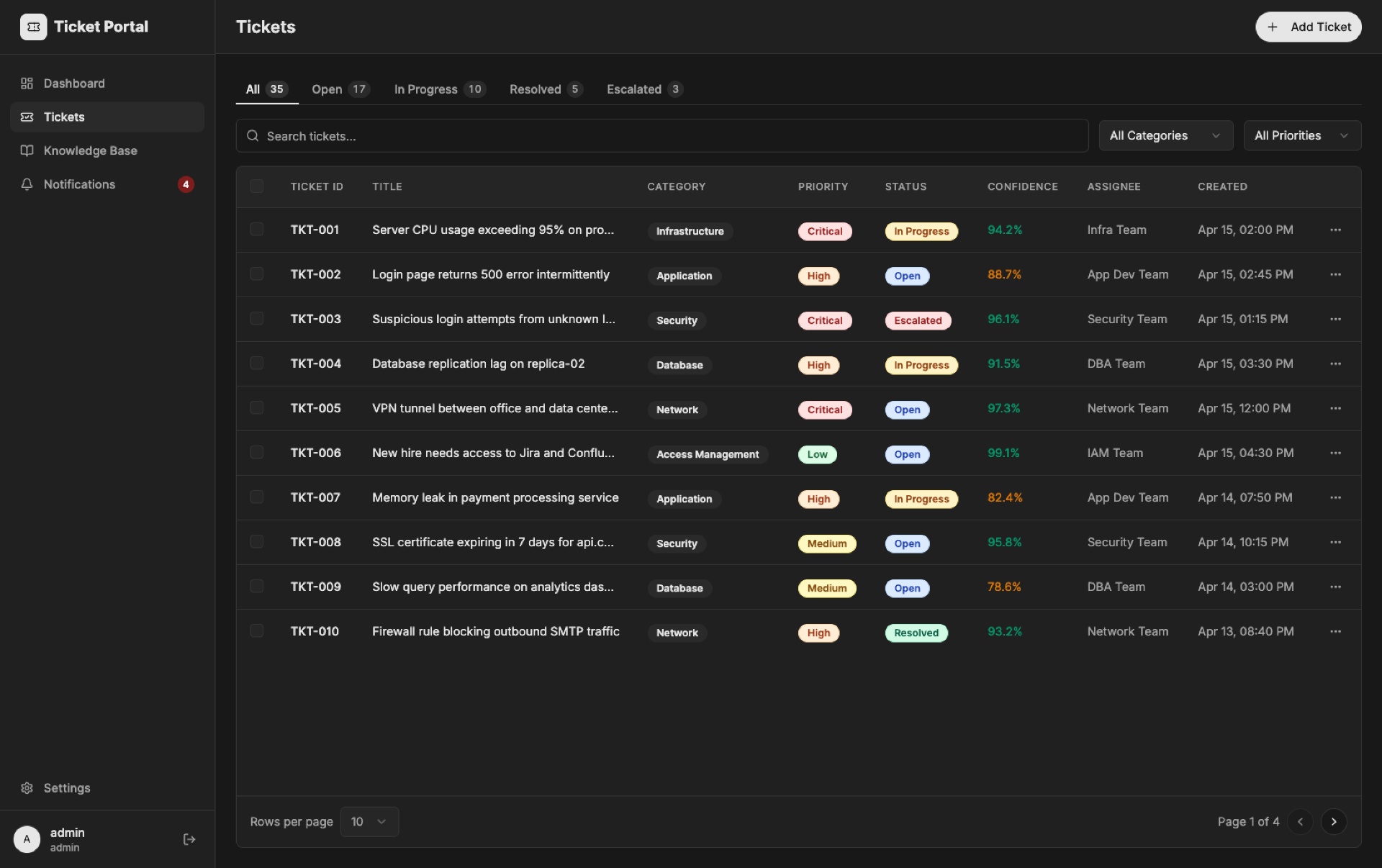Open the actions menu for TKT-001
The width and height of the screenshot is (1382, 868).
pyautogui.click(x=1336, y=230)
